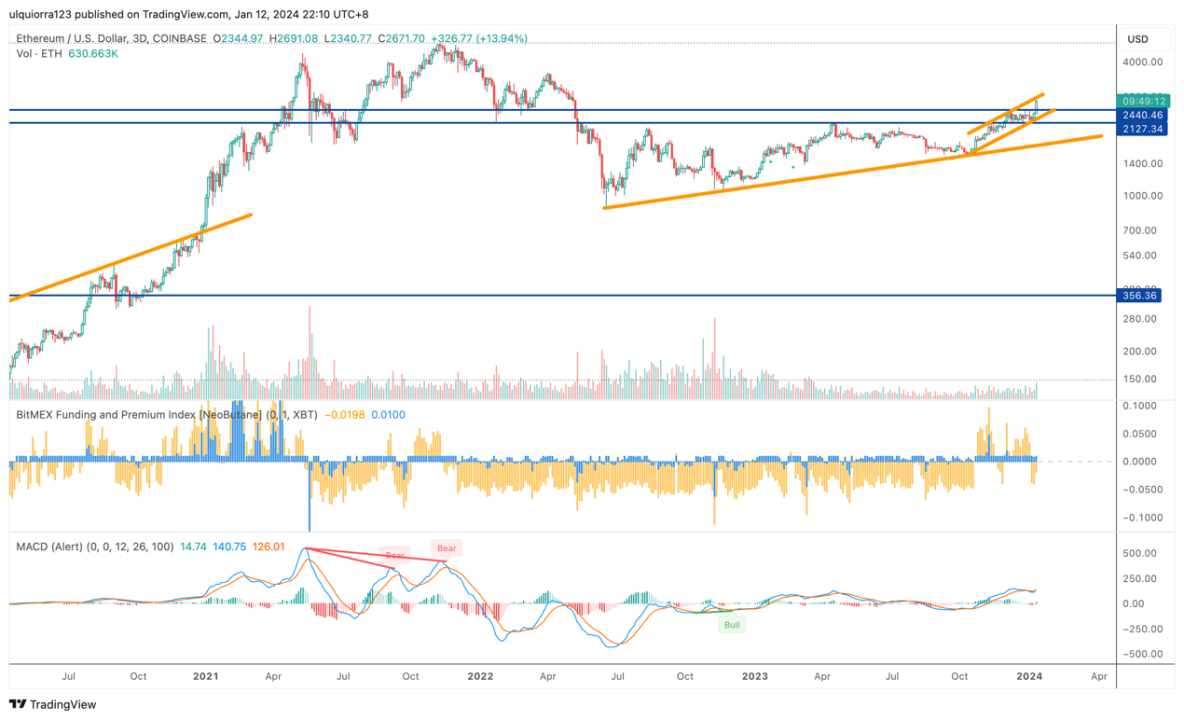Screen dimensions: 1184x720
Task: Click the 700.00 price axis label
Action: (x=1140, y=230)
